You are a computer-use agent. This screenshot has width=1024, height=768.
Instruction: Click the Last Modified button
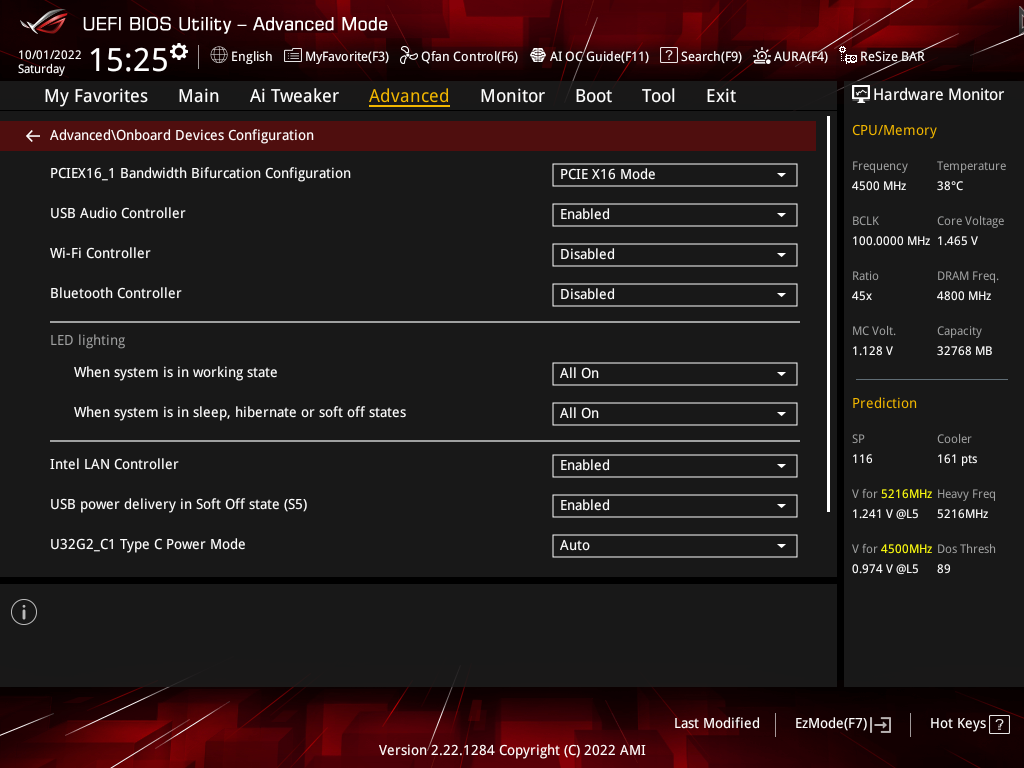pyautogui.click(x=716, y=723)
